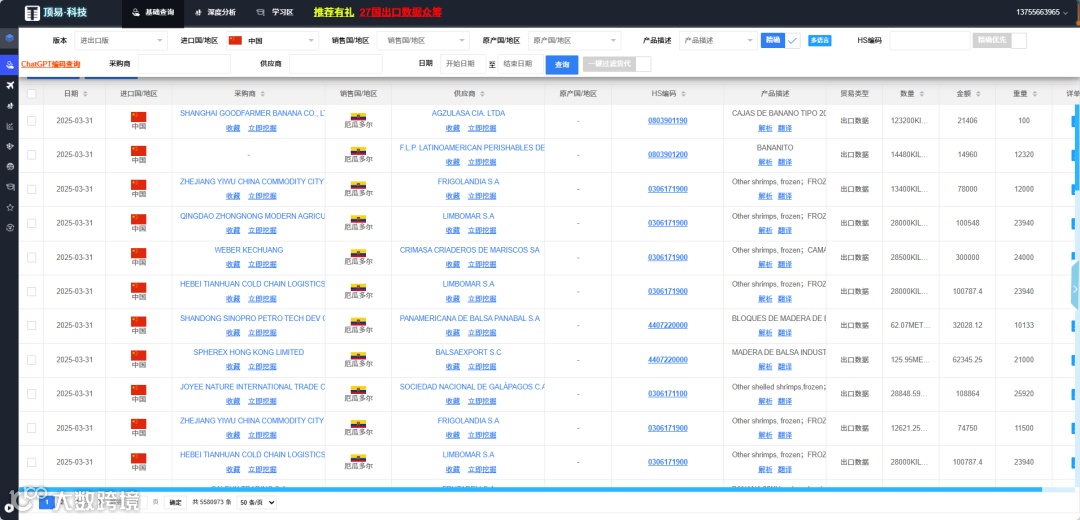This screenshot has width=1080, height=520.
Task: Click China flag in SHANGHAI GOODFARMER row
Action: (x=138, y=116)
